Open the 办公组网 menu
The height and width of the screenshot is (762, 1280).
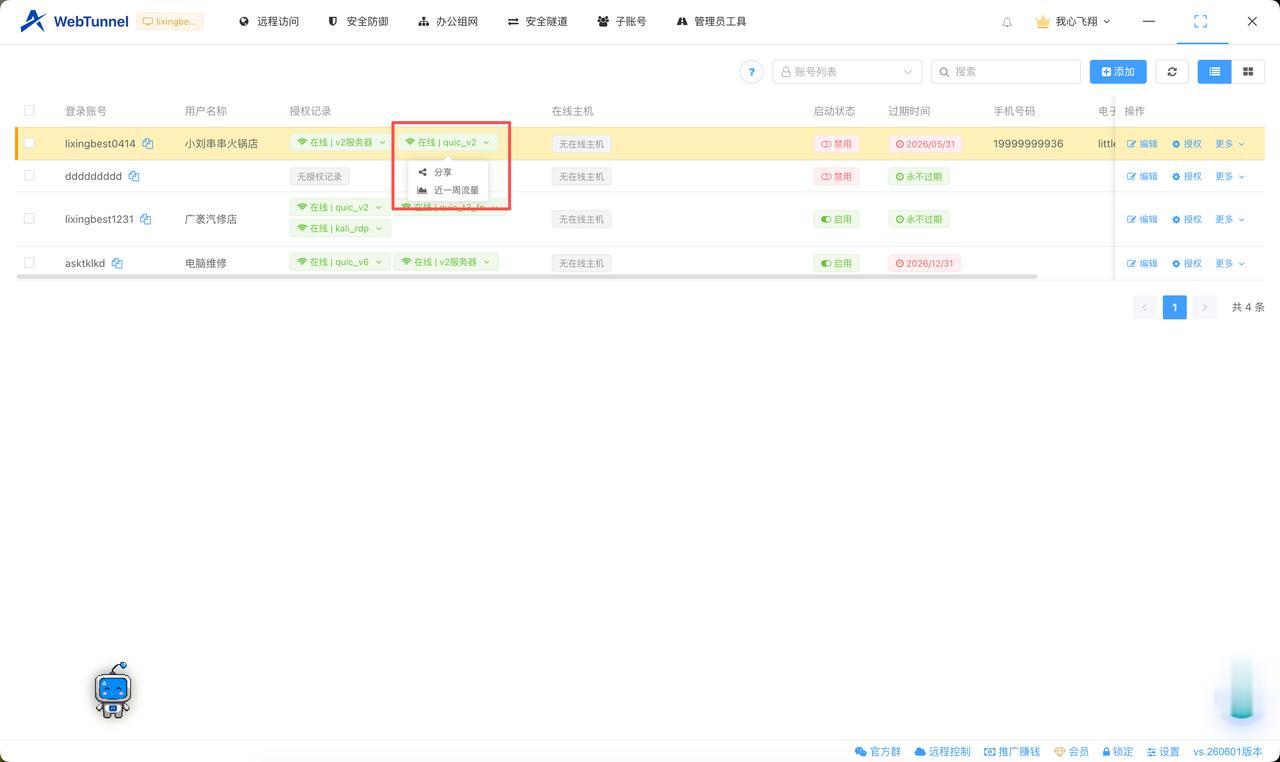click(x=448, y=21)
